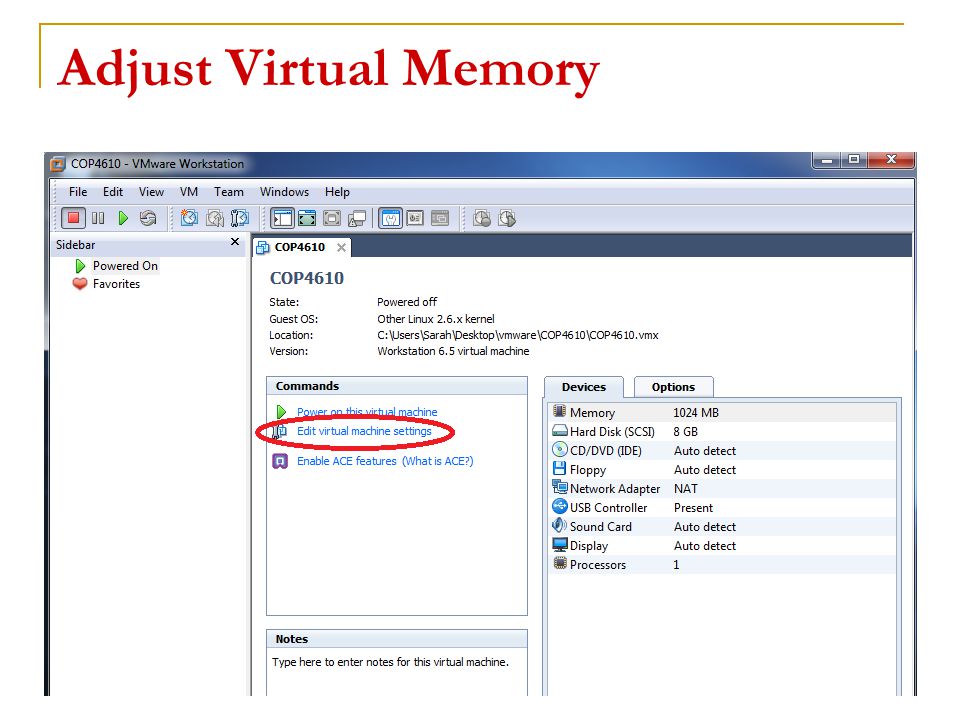Image resolution: width=960 pixels, height=720 pixels.
Task: Open the VM menu
Action: point(189,192)
